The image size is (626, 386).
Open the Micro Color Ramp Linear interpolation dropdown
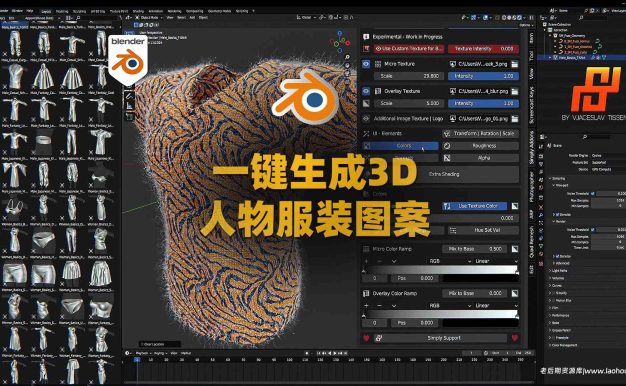click(x=496, y=261)
